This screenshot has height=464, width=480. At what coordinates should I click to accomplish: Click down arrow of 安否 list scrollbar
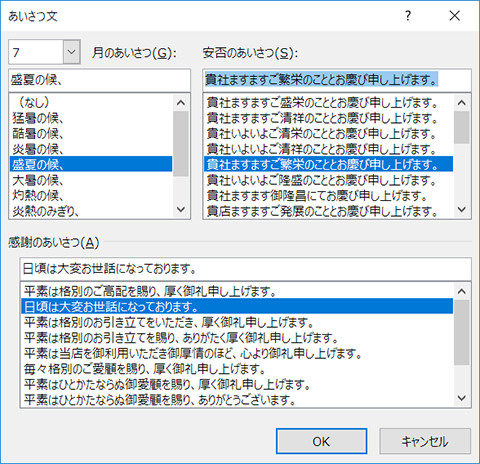(462, 209)
